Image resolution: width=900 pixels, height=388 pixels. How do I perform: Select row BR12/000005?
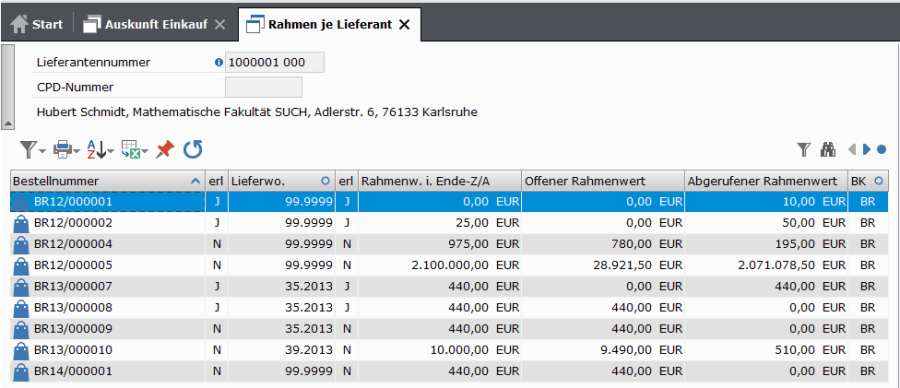(x=449, y=265)
